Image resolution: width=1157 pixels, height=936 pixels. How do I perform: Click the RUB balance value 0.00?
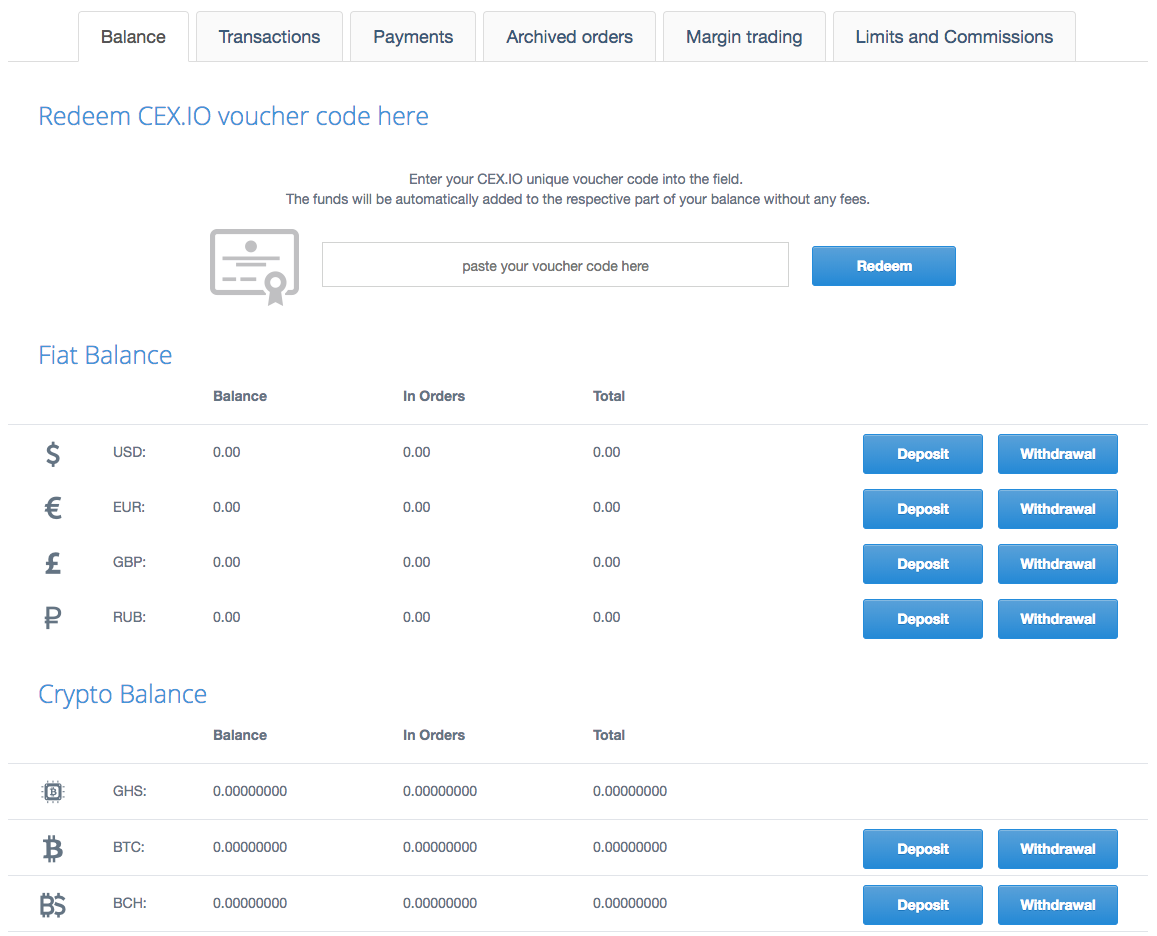pyautogui.click(x=227, y=617)
